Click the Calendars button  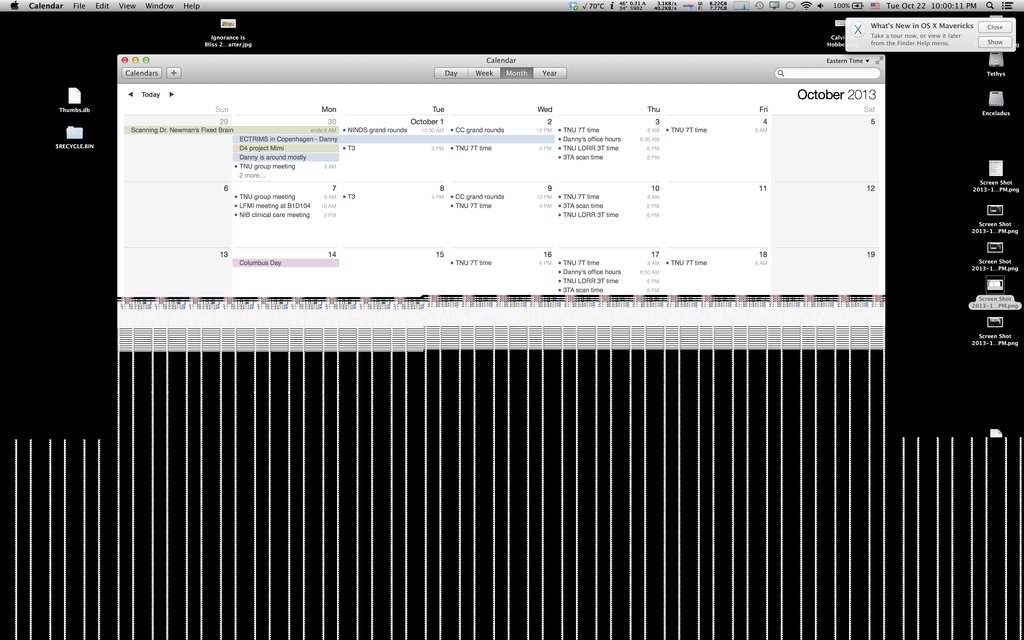(142, 73)
